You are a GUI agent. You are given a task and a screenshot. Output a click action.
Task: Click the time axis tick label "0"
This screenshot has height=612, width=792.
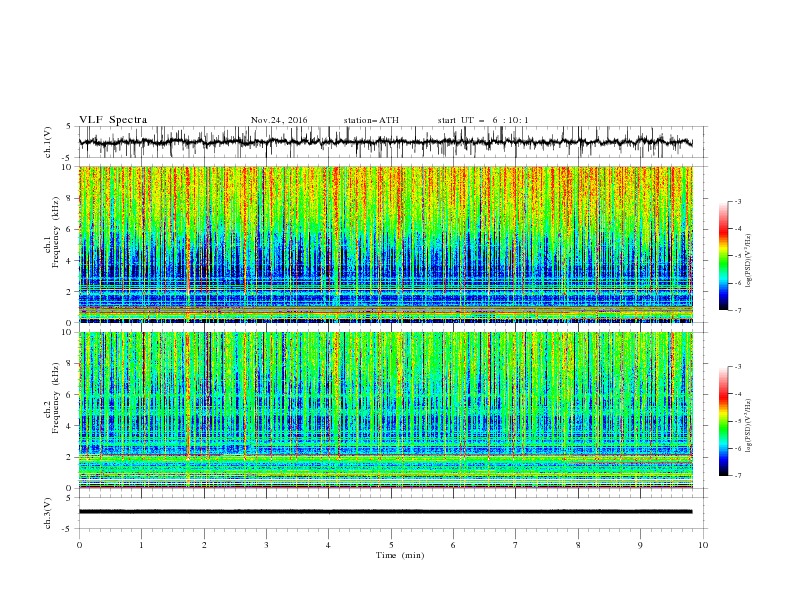[x=79, y=545]
